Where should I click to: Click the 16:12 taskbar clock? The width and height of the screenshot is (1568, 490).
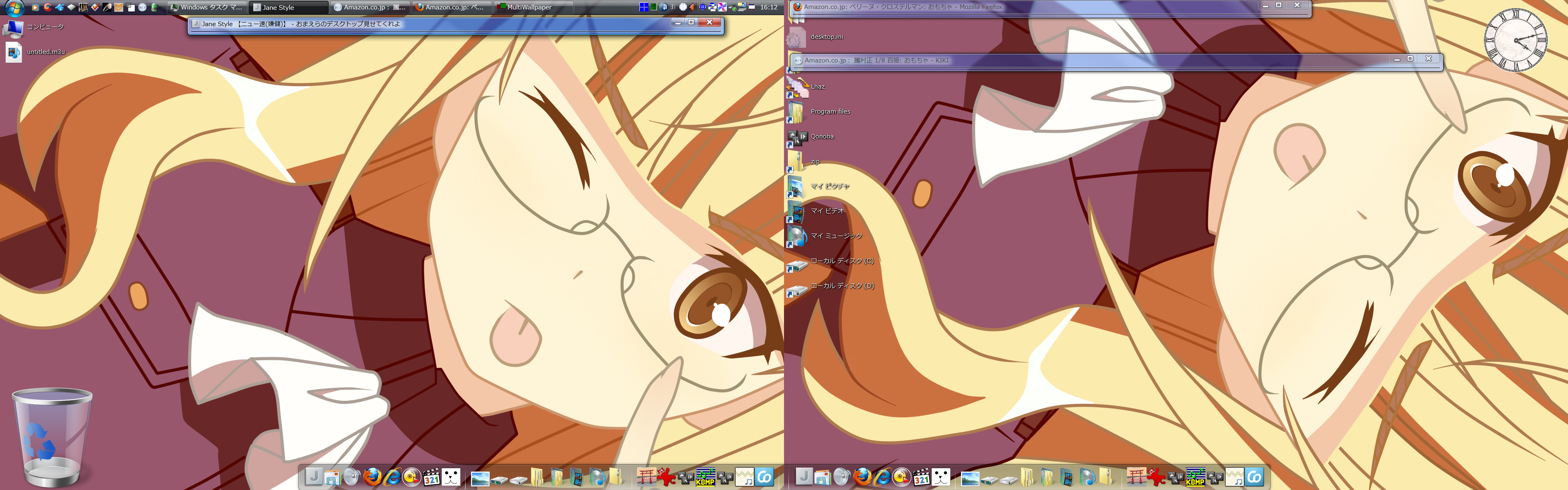click(x=769, y=7)
